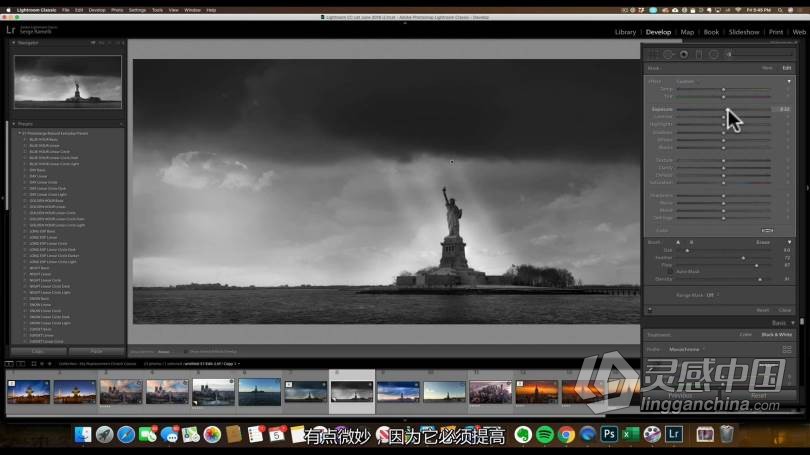Select the Spot Removal tool icon
Screen dimensions: 810x455
tap(668, 54)
